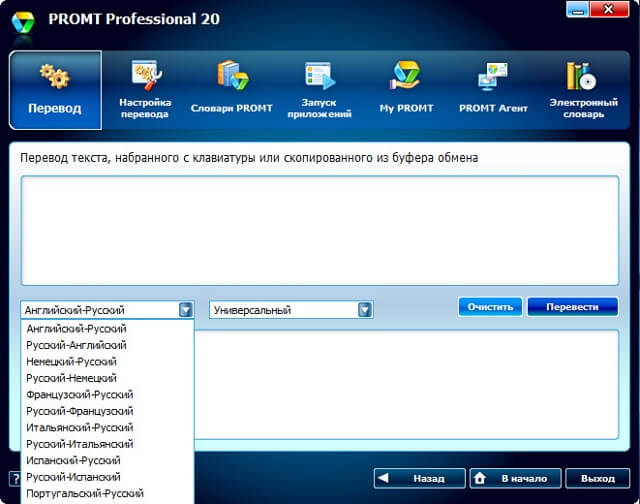Click the Перевести button
The image size is (640, 504).
point(572,307)
